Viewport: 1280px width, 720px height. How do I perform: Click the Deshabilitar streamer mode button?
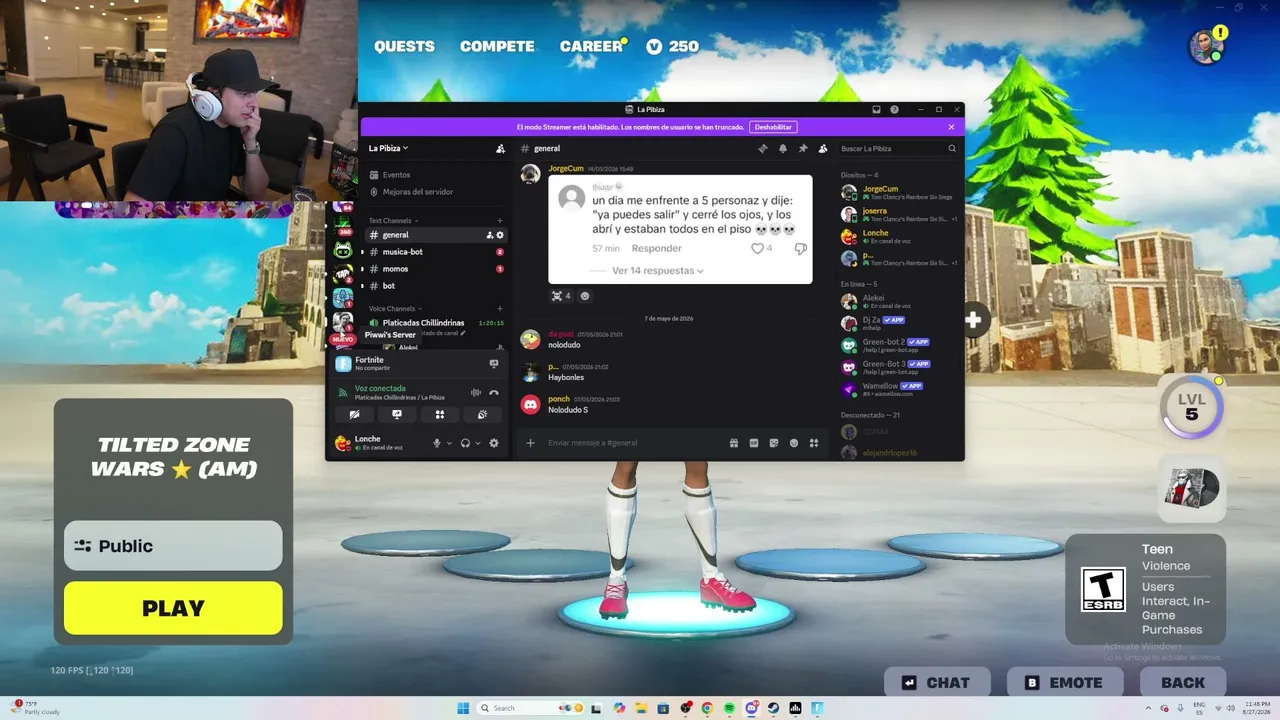[774, 127]
